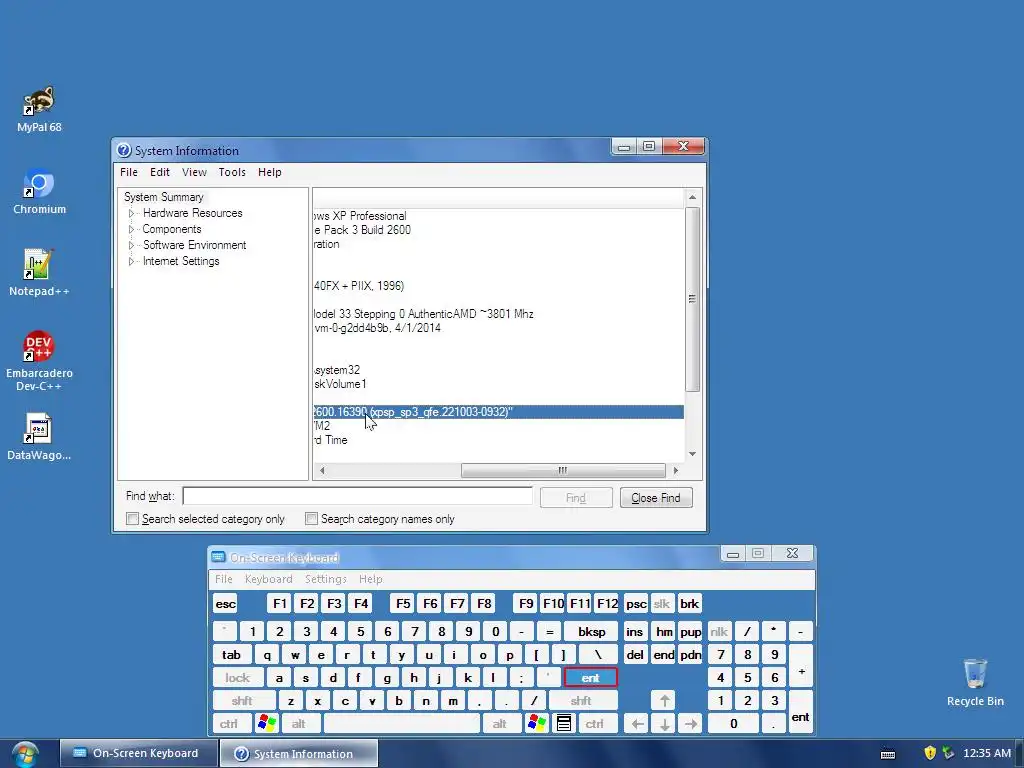Click the 12:35 AM taskbar clock
Image resolution: width=1024 pixels, height=768 pixels.
click(x=987, y=753)
